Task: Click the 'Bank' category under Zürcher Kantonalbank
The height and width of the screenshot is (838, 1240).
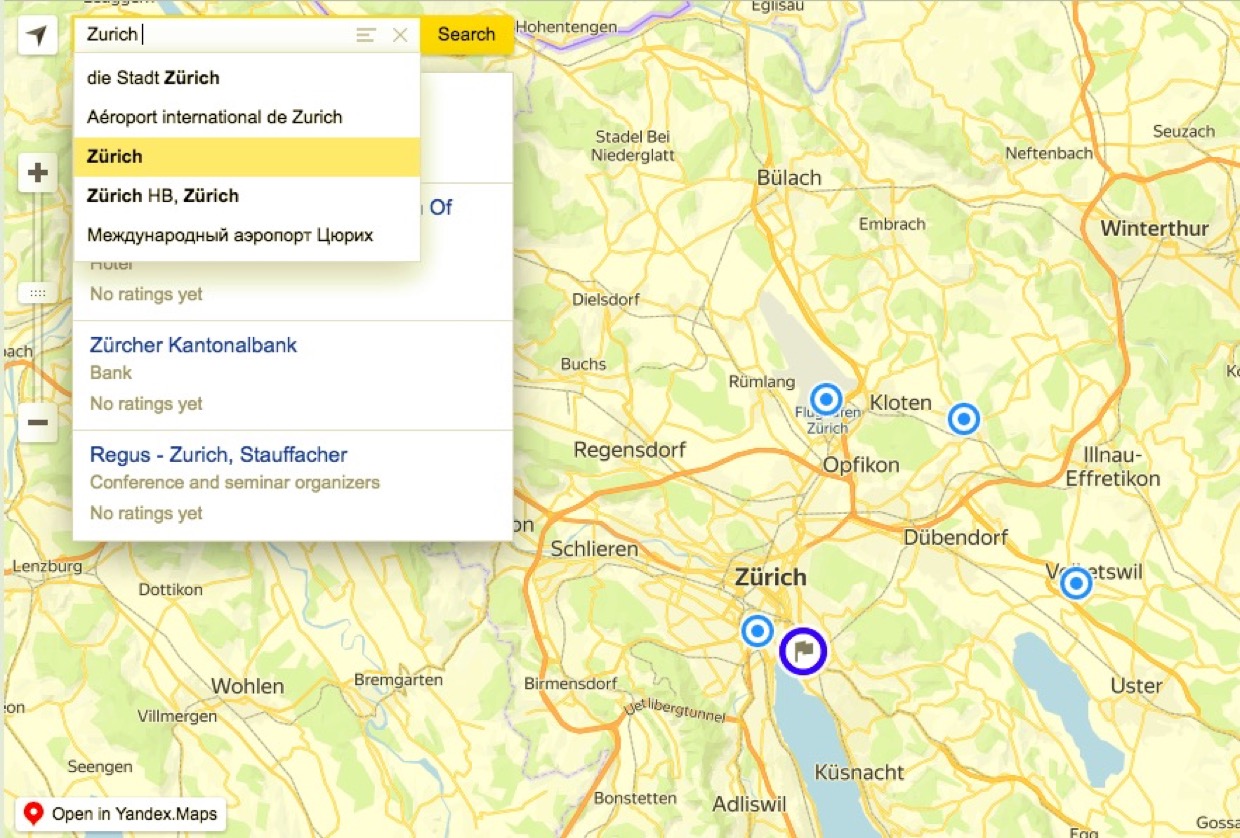Action: (111, 372)
